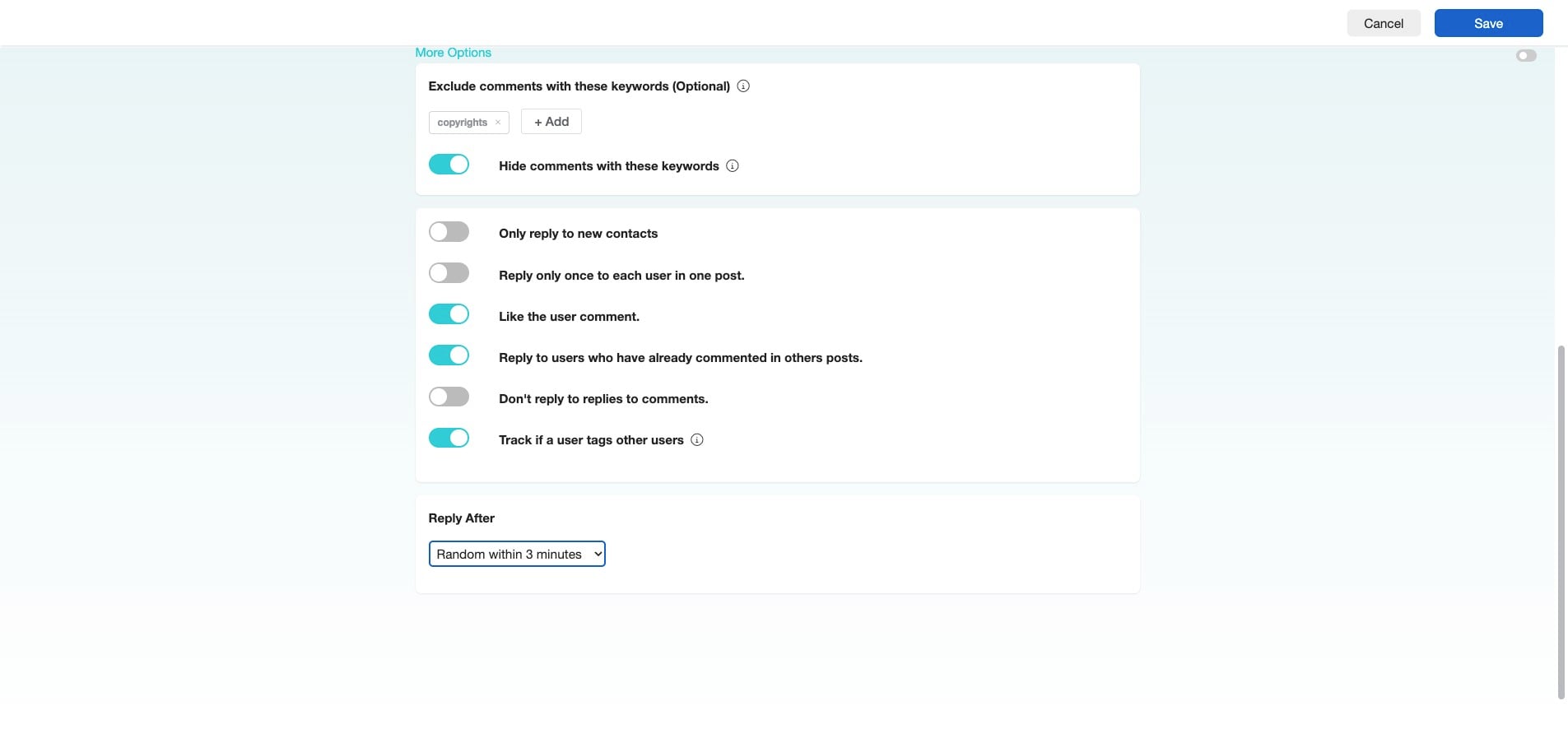The width and height of the screenshot is (1568, 729).
Task: Enable Only reply to new contacts
Action: [x=449, y=232]
